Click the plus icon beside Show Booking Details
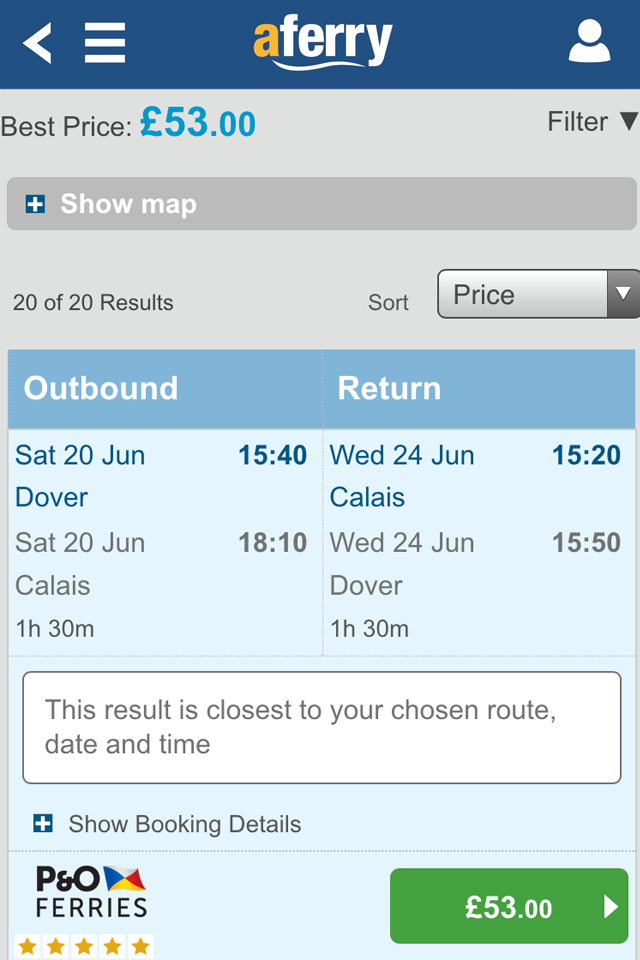The width and height of the screenshot is (640, 960). pyautogui.click(x=43, y=823)
